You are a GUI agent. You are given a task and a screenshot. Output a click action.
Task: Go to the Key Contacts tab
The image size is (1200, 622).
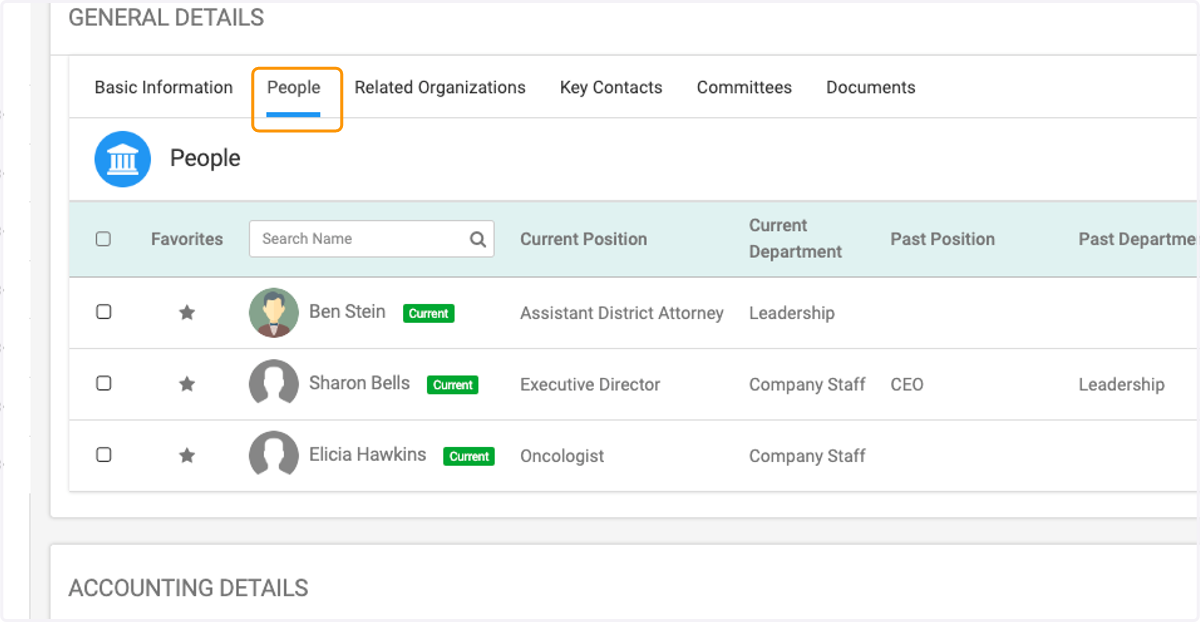[611, 88]
